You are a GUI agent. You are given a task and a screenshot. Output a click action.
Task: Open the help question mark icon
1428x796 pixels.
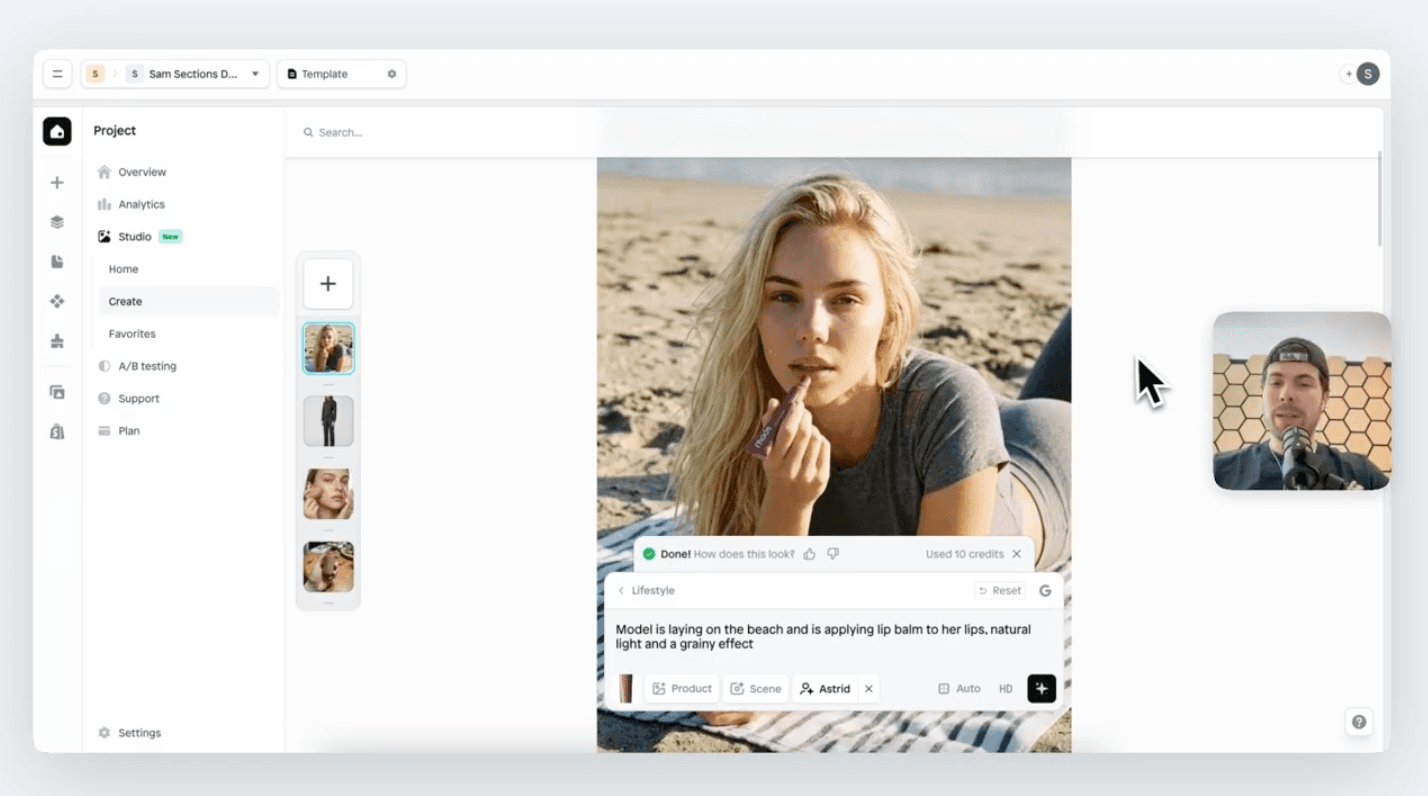(1358, 721)
